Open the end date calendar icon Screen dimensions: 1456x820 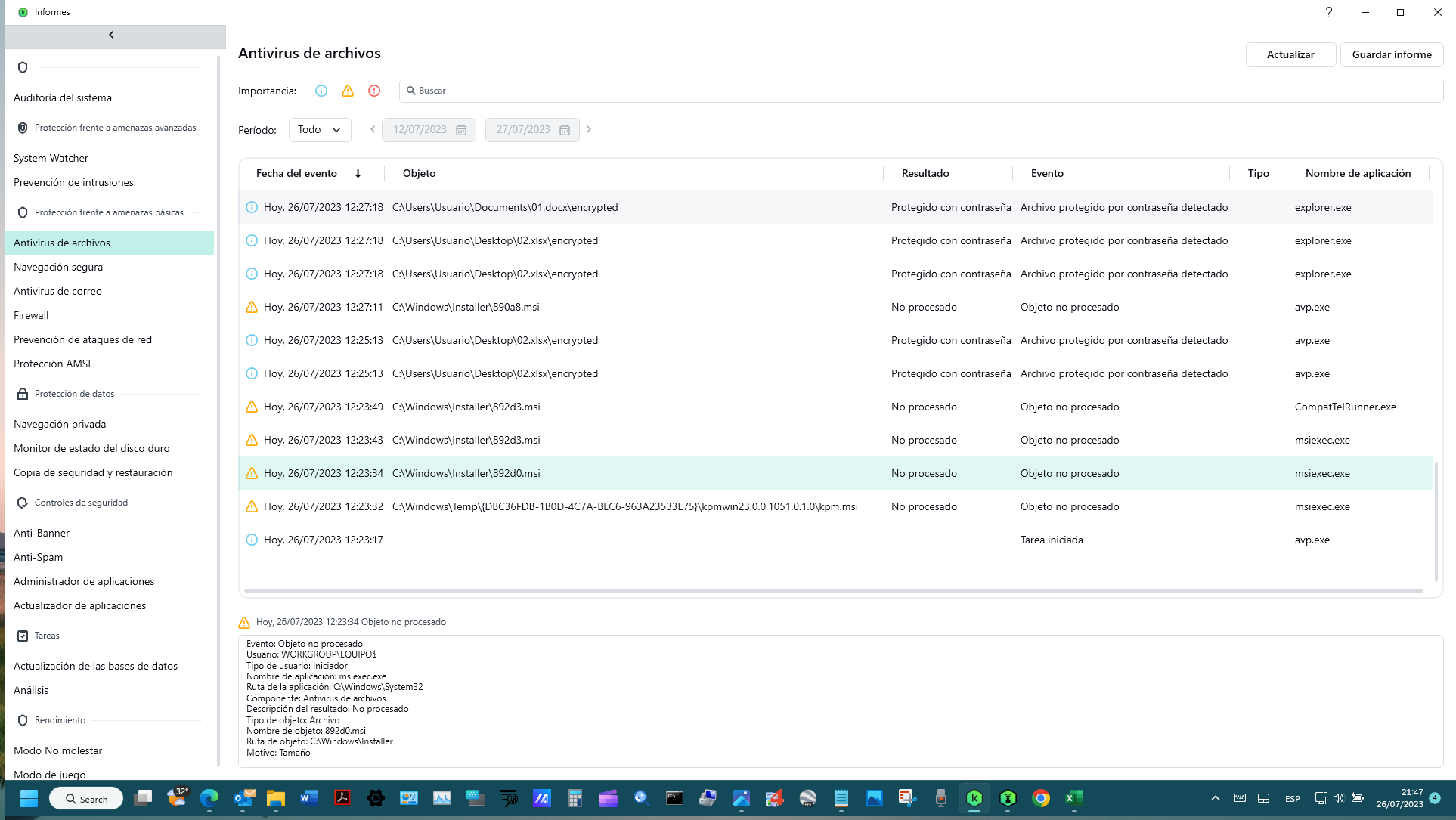tap(565, 130)
